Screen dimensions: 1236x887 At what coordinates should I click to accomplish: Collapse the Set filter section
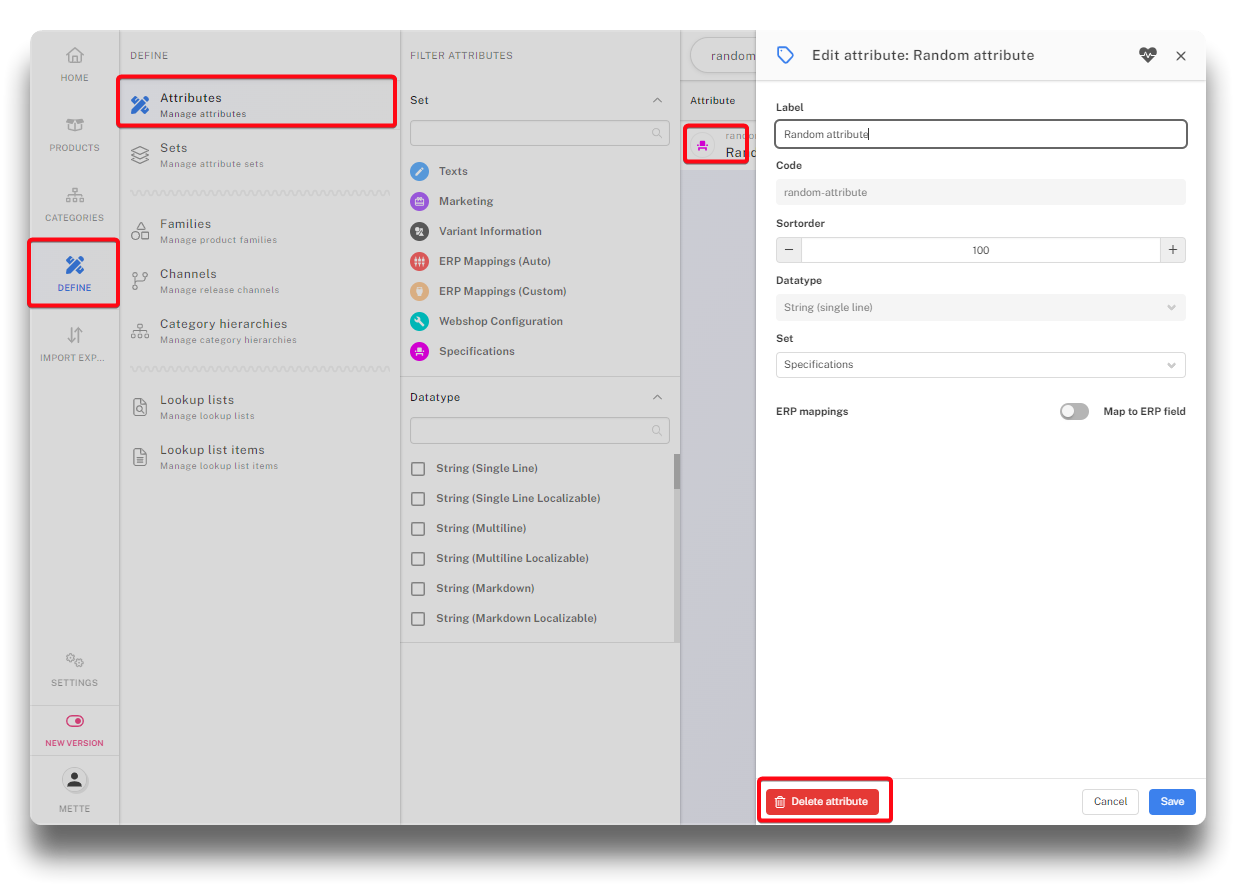657,100
